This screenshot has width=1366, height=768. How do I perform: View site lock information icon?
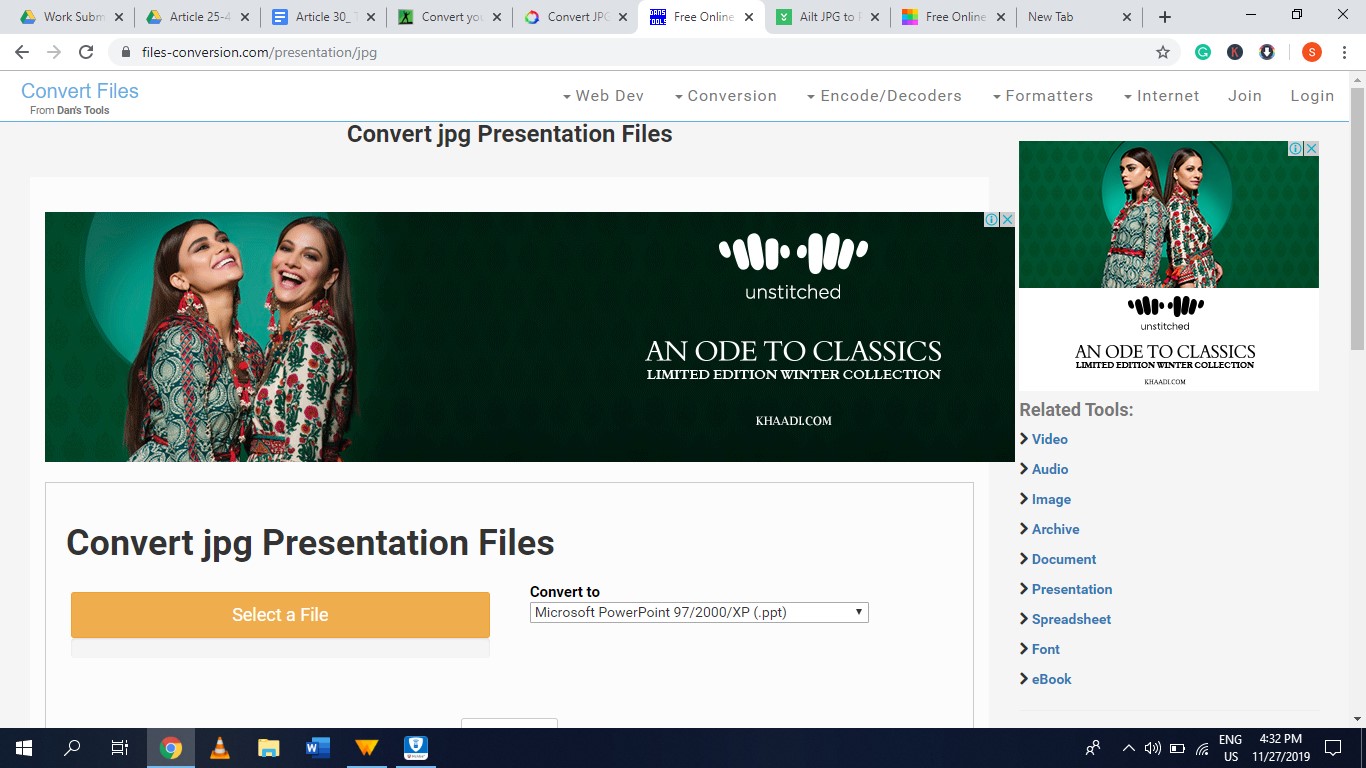pos(126,52)
